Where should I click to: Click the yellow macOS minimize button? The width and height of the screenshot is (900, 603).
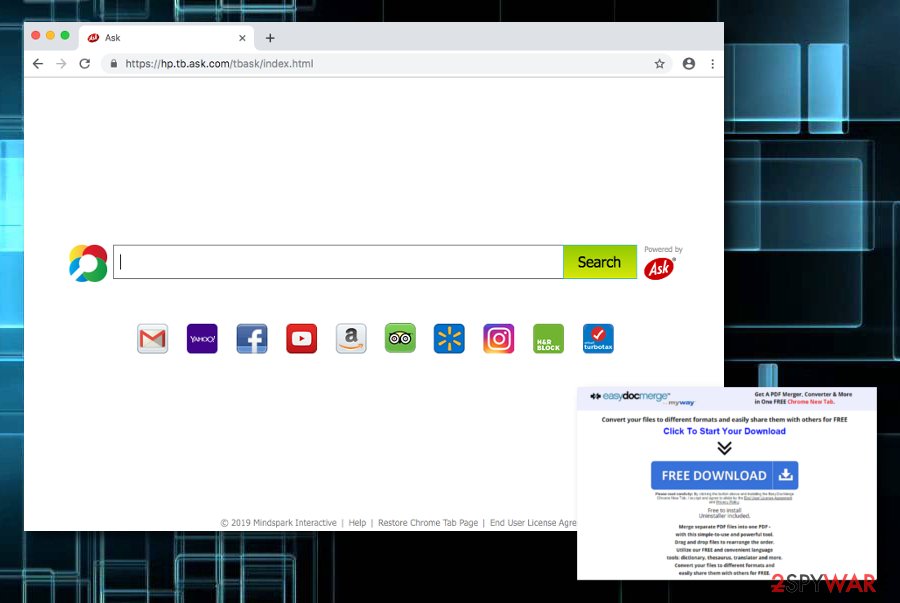click(51, 36)
